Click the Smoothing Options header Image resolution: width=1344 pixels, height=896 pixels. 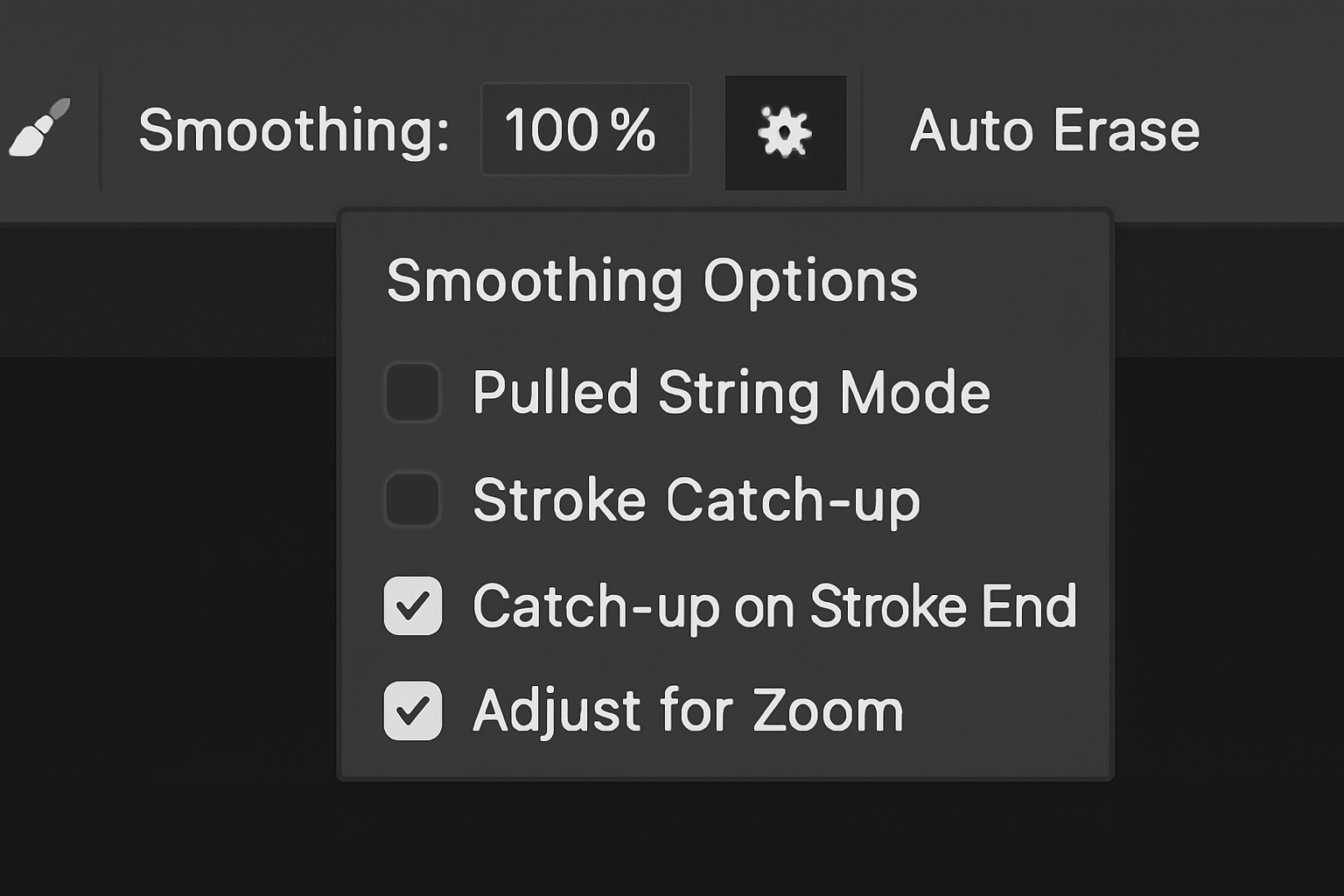653,280
